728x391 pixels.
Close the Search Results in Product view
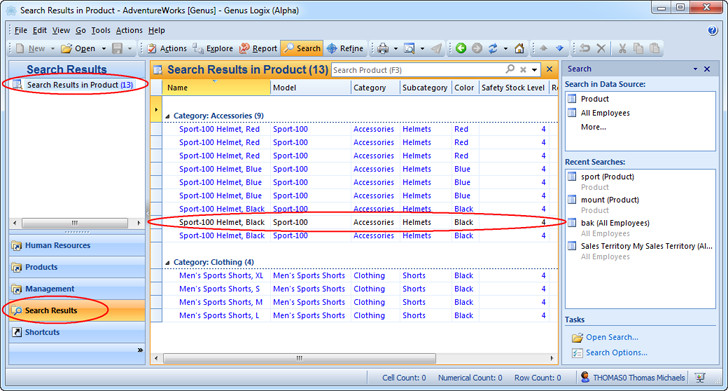(550, 69)
